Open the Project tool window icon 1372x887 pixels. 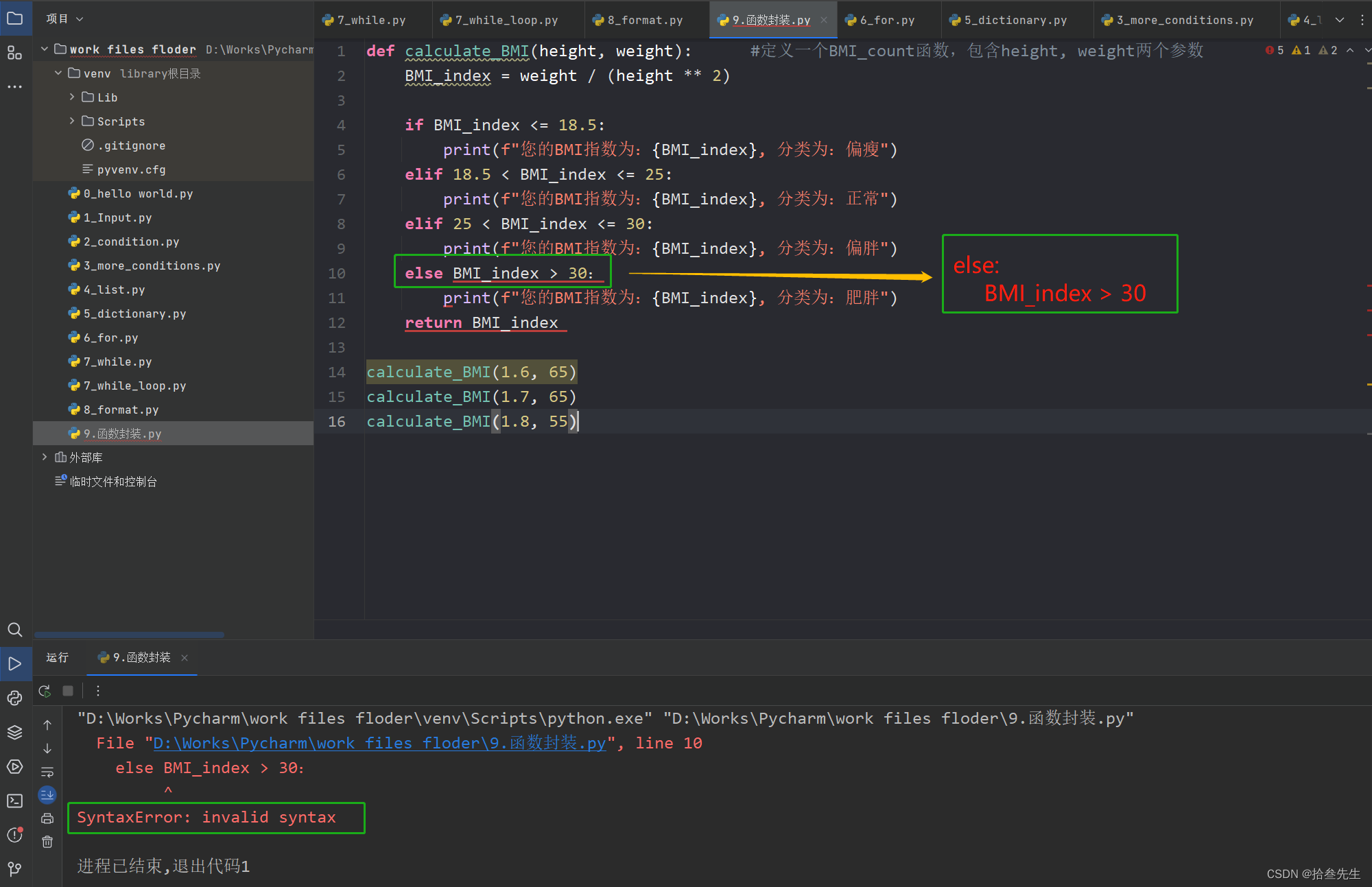(15, 19)
